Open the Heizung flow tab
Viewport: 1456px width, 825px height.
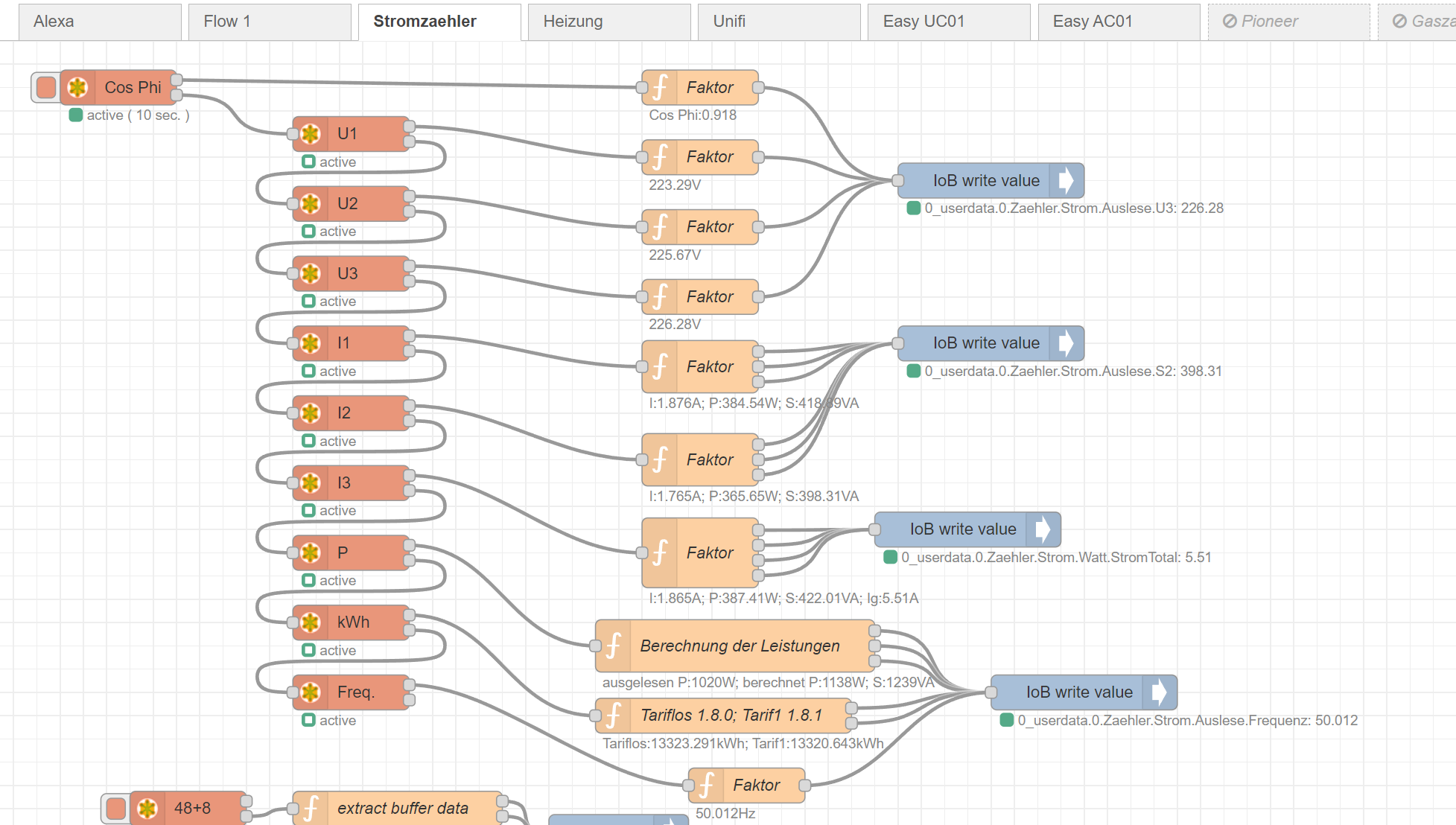point(609,22)
